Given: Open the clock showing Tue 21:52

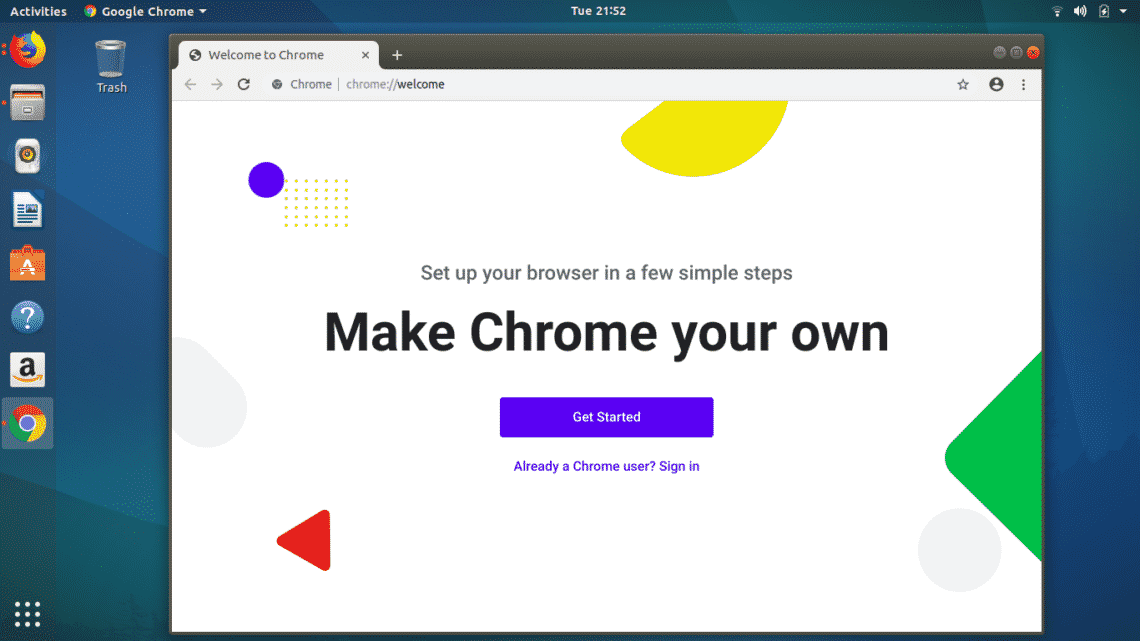Looking at the screenshot, I should 598,11.
